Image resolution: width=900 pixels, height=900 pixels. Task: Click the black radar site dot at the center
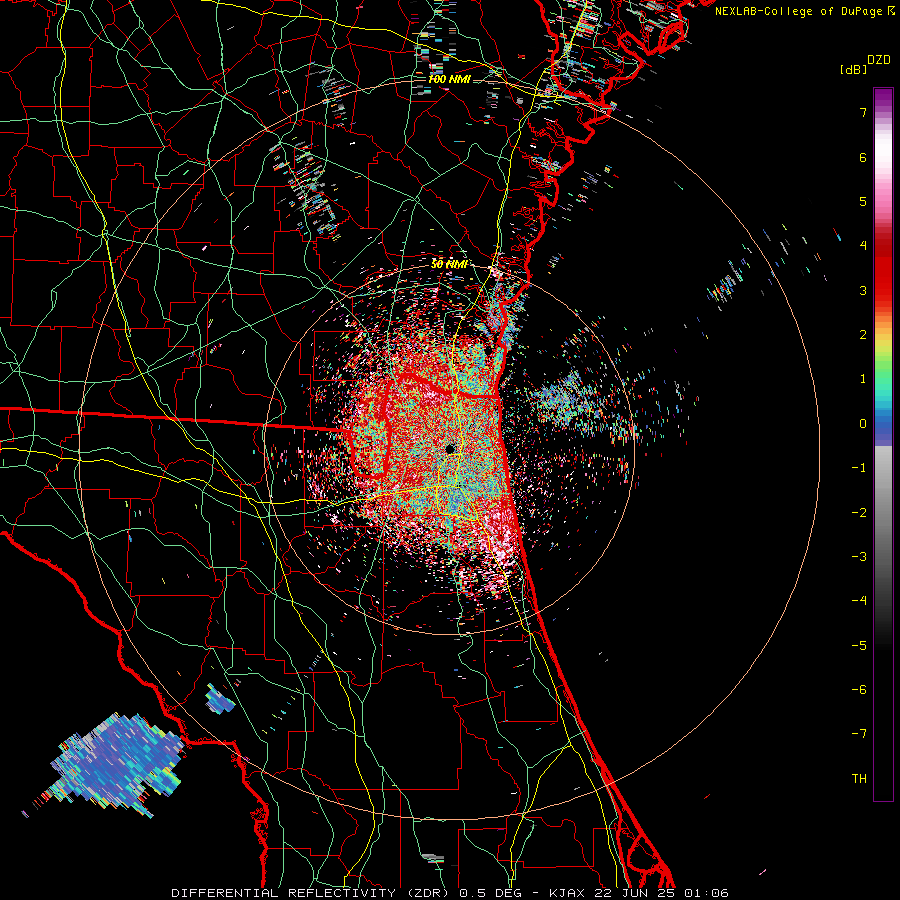pyautogui.click(x=450, y=449)
